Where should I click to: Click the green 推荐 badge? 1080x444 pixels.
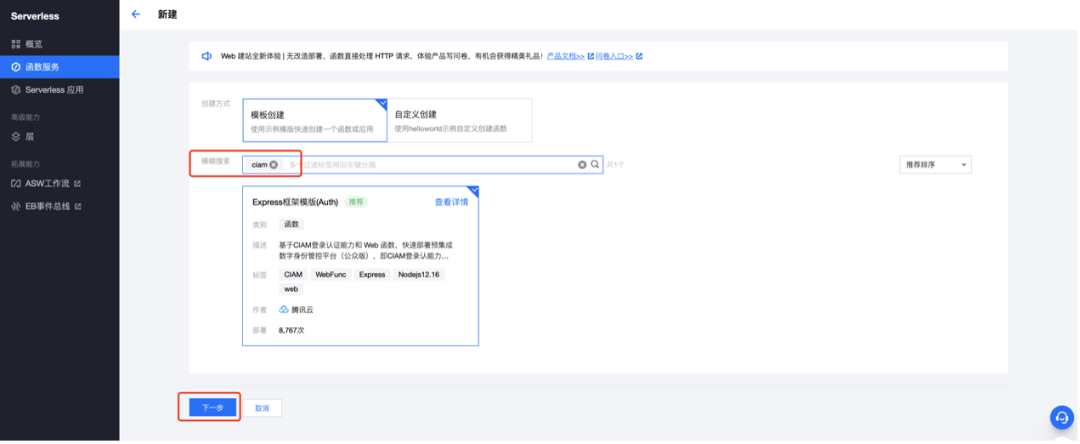pyautogui.click(x=356, y=202)
